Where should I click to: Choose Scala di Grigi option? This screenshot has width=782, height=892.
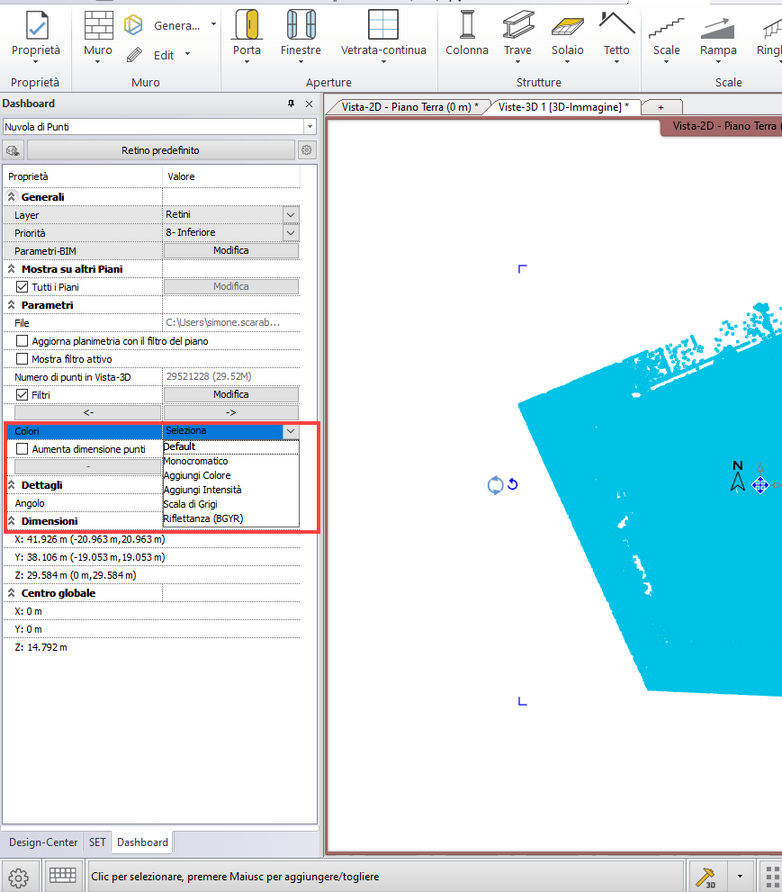[231, 504]
